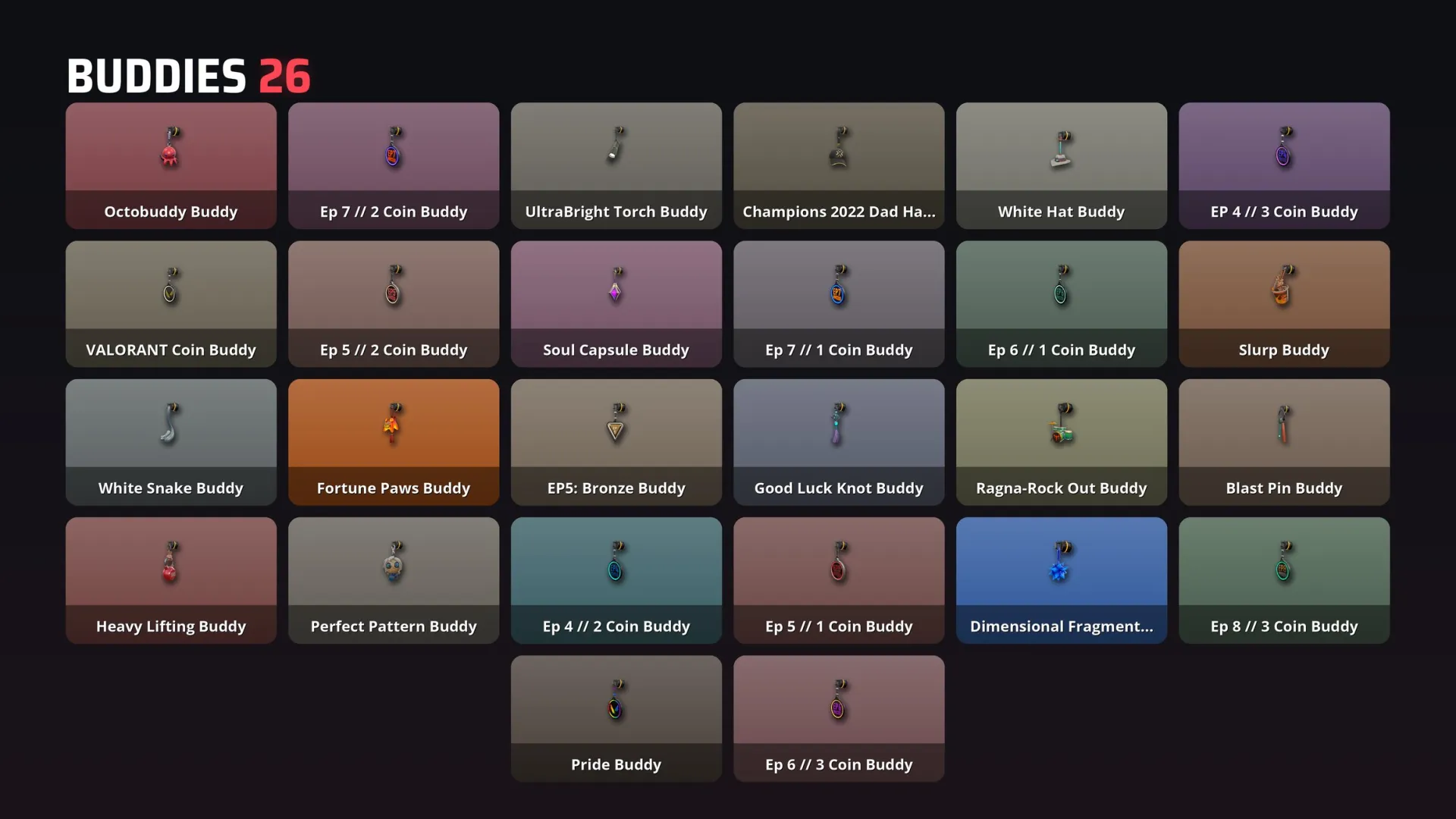Click the red Octobuddy charm icon
The image size is (1456, 819).
click(x=171, y=147)
